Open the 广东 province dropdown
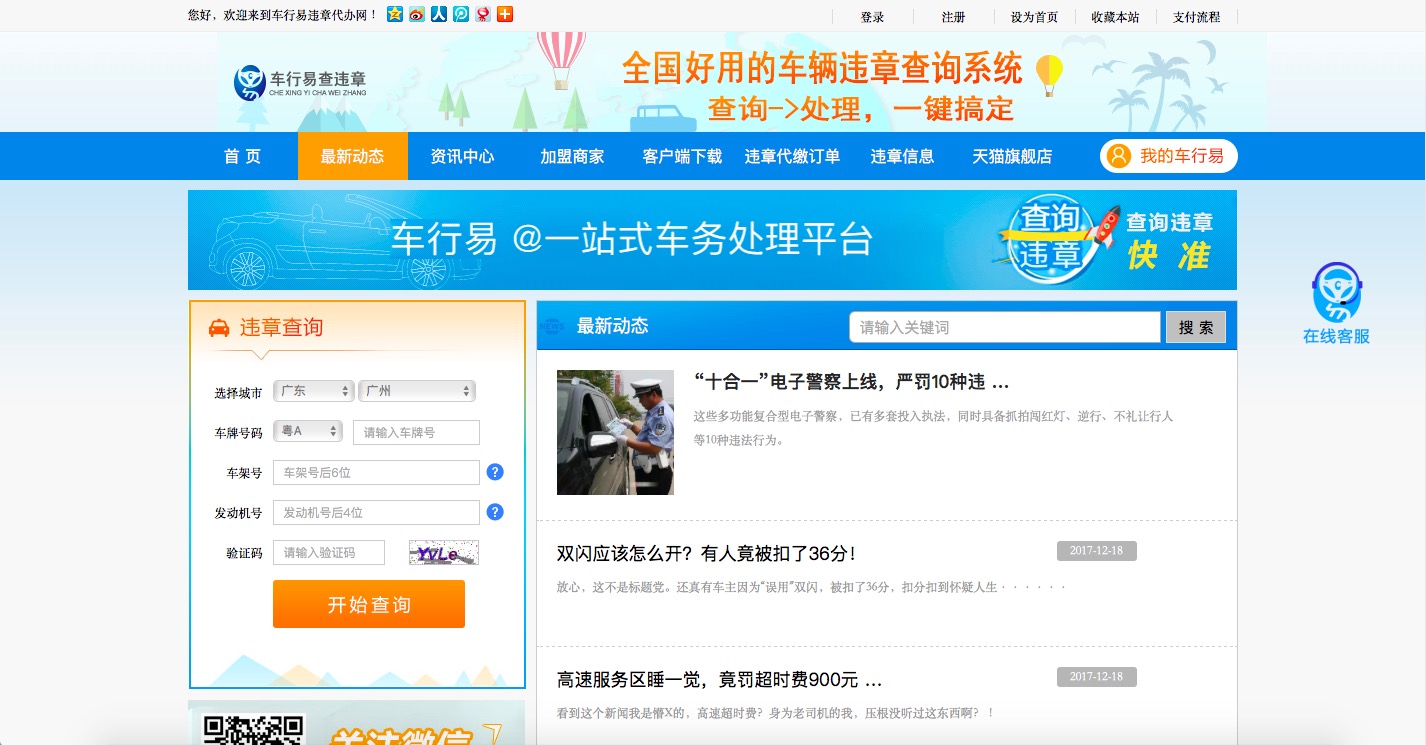Image resolution: width=1426 pixels, height=745 pixels. click(313, 390)
